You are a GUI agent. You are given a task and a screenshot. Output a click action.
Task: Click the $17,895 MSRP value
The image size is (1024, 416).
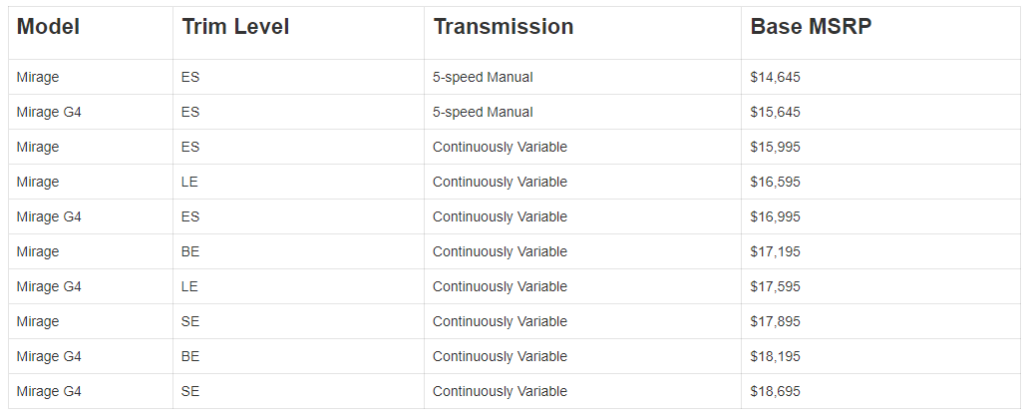[x=775, y=321]
